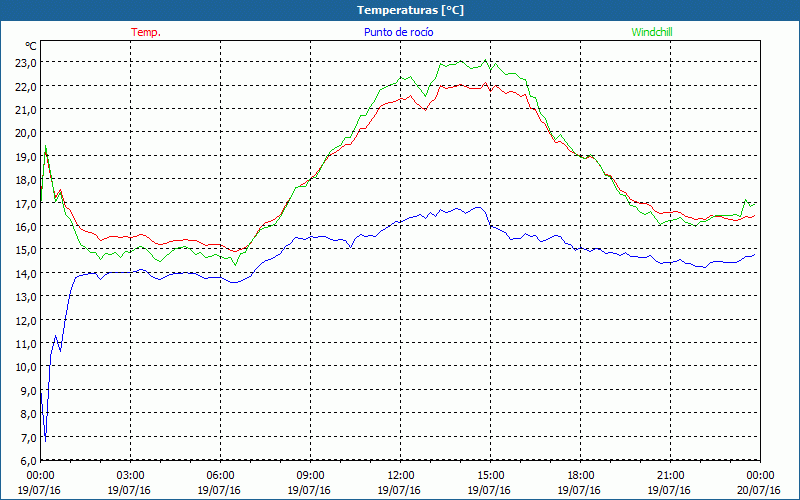Click the 20,0 y-axis value

coord(26,133)
